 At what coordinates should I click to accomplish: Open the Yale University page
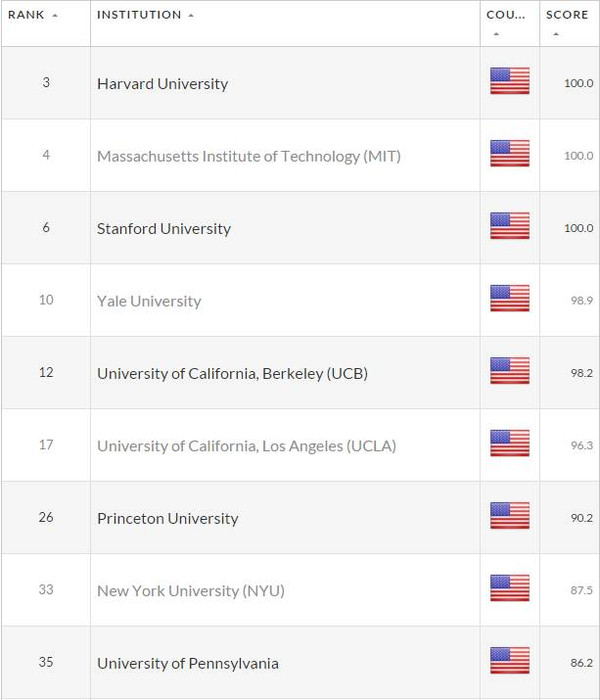[149, 301]
